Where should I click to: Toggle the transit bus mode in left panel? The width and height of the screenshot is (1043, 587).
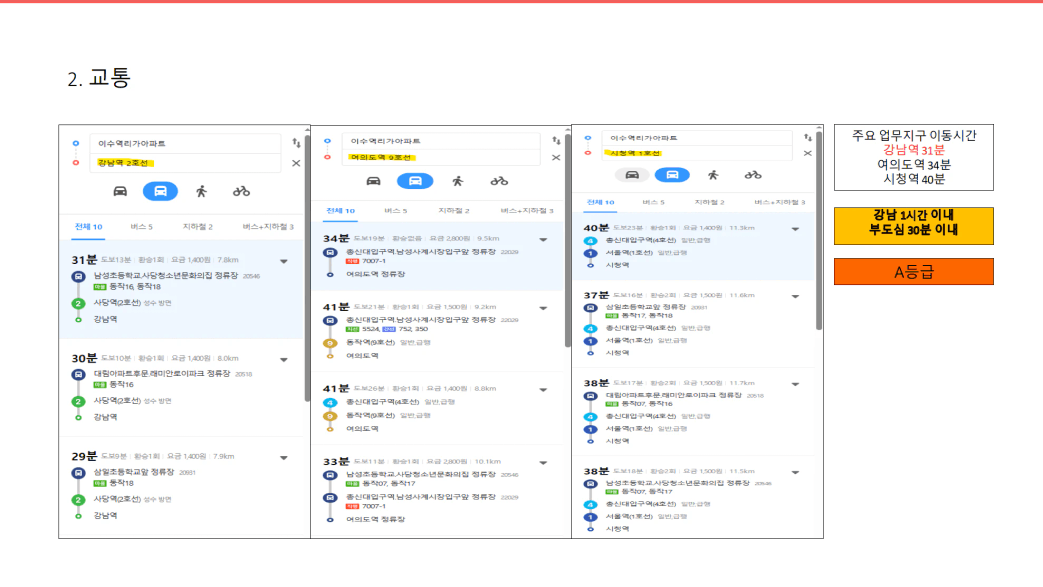160,192
